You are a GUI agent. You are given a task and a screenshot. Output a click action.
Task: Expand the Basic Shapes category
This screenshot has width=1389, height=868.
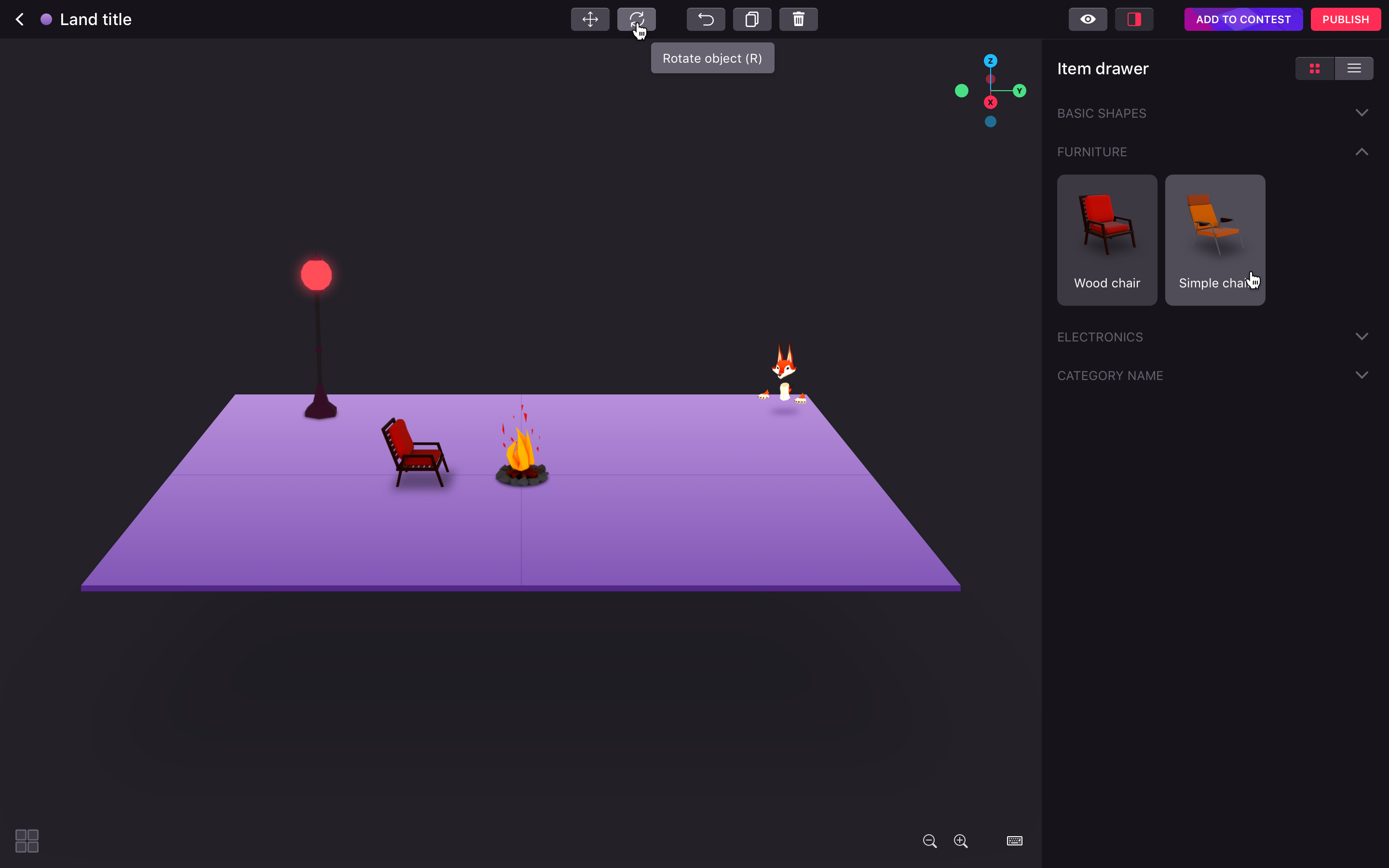click(1362, 112)
